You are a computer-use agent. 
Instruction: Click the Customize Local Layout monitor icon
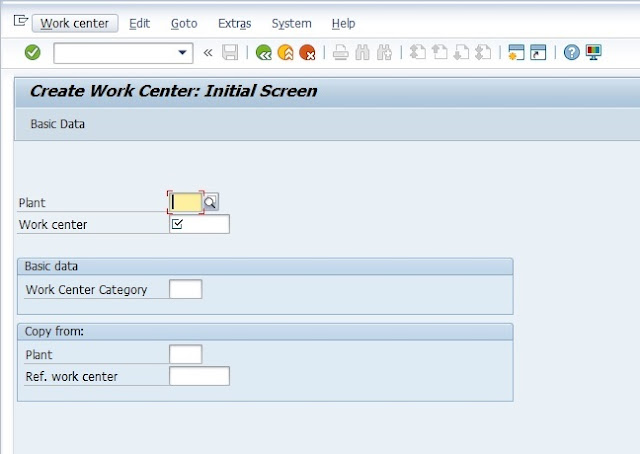pyautogui.click(x=593, y=53)
